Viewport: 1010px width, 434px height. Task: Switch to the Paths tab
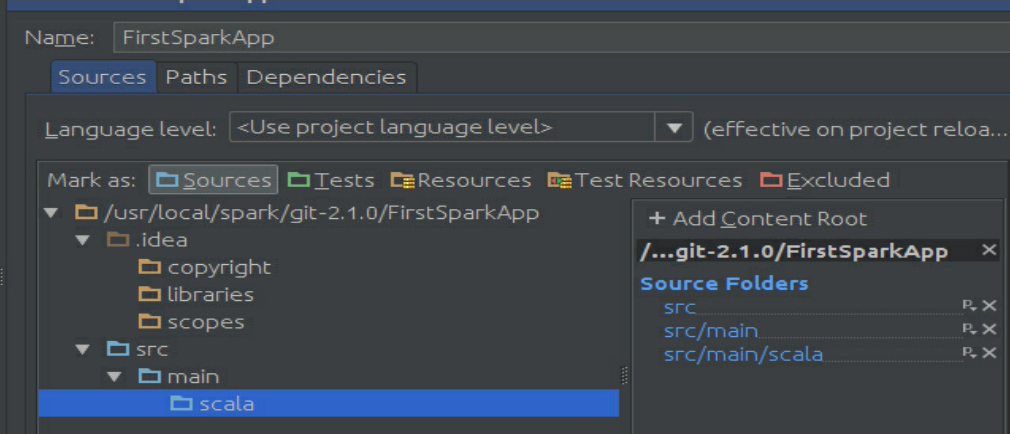click(196, 77)
